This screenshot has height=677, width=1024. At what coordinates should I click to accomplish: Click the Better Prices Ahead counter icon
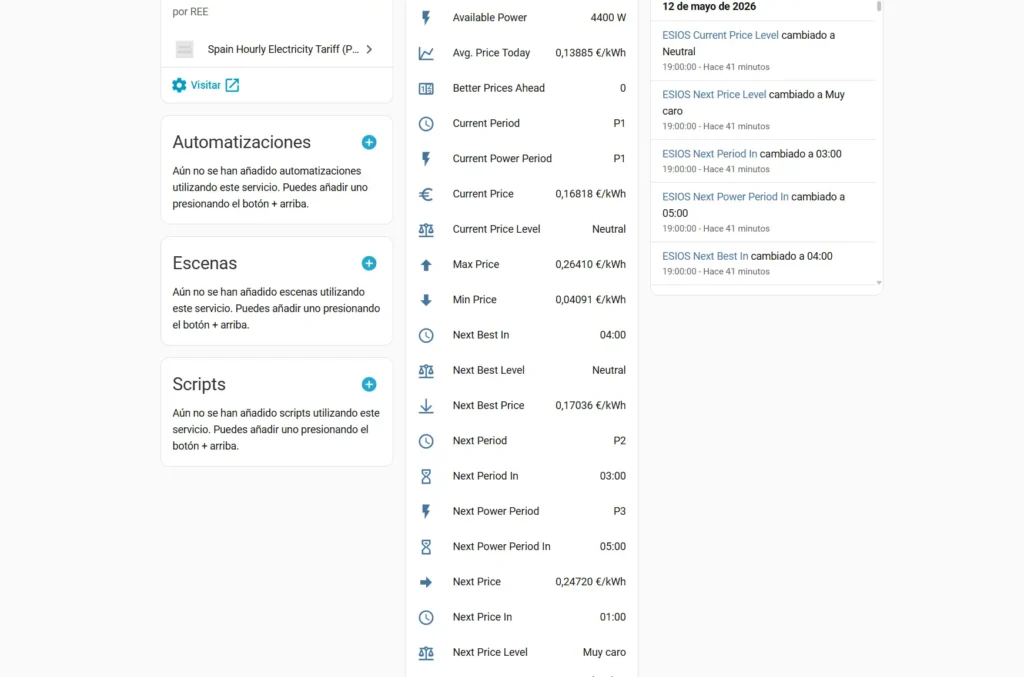coord(426,88)
